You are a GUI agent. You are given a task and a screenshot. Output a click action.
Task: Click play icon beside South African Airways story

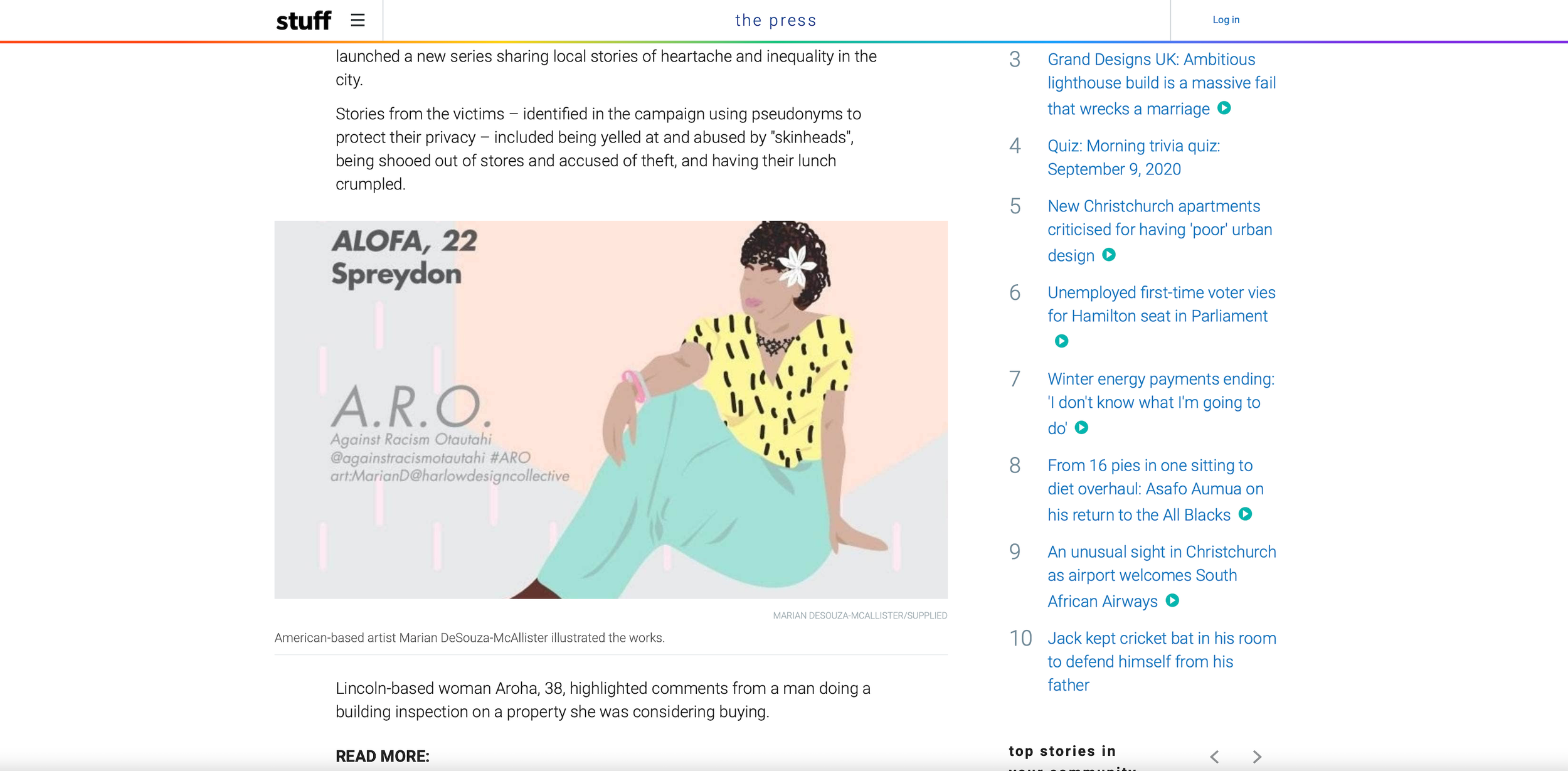[x=1172, y=600]
